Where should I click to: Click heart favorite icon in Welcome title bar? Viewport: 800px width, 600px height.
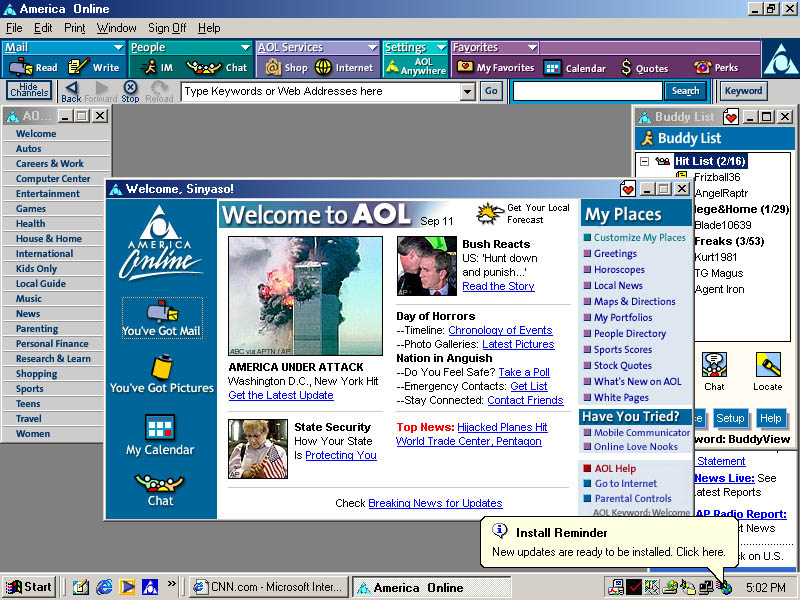(628, 189)
